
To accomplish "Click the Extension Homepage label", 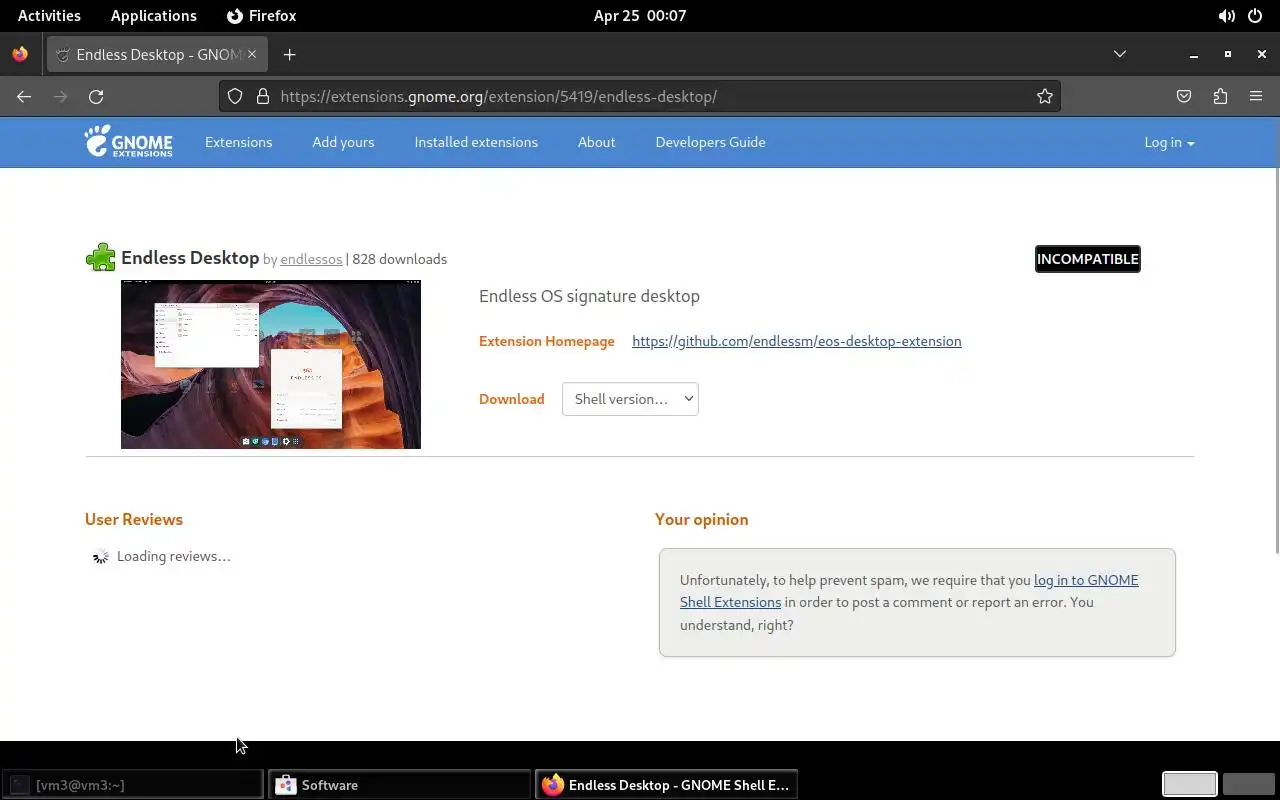I will click(547, 341).
